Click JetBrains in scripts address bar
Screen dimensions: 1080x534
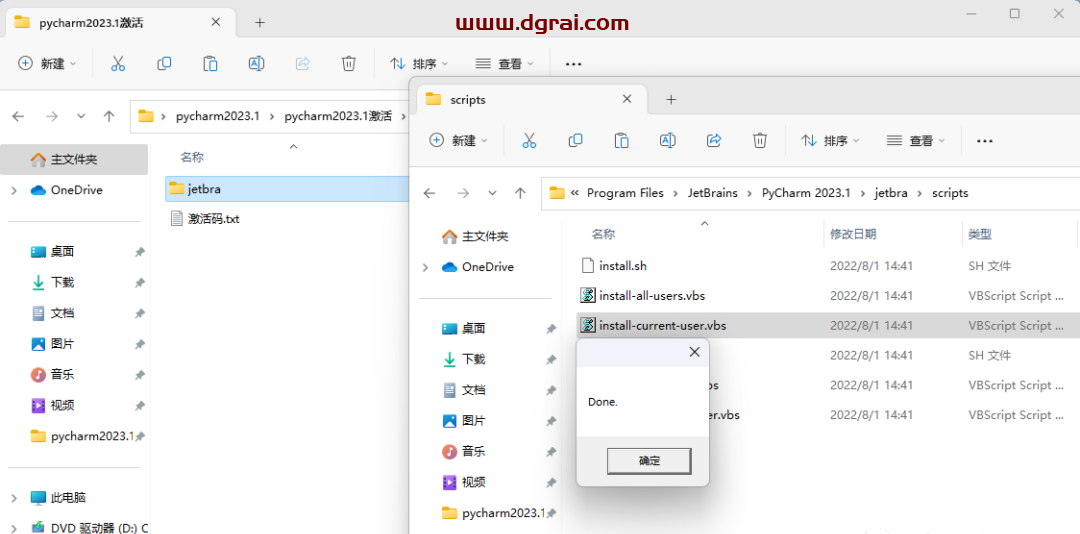[712, 194]
